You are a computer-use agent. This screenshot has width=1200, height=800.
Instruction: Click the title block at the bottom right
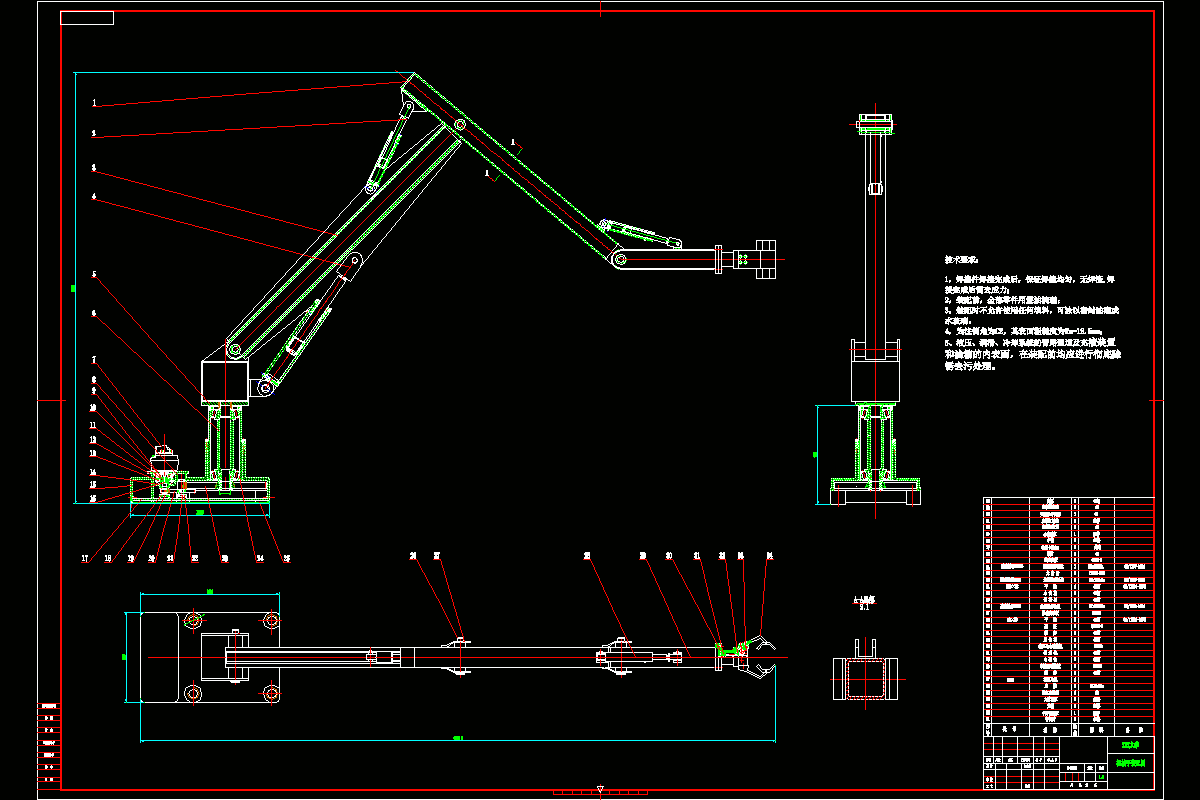coord(1069,762)
